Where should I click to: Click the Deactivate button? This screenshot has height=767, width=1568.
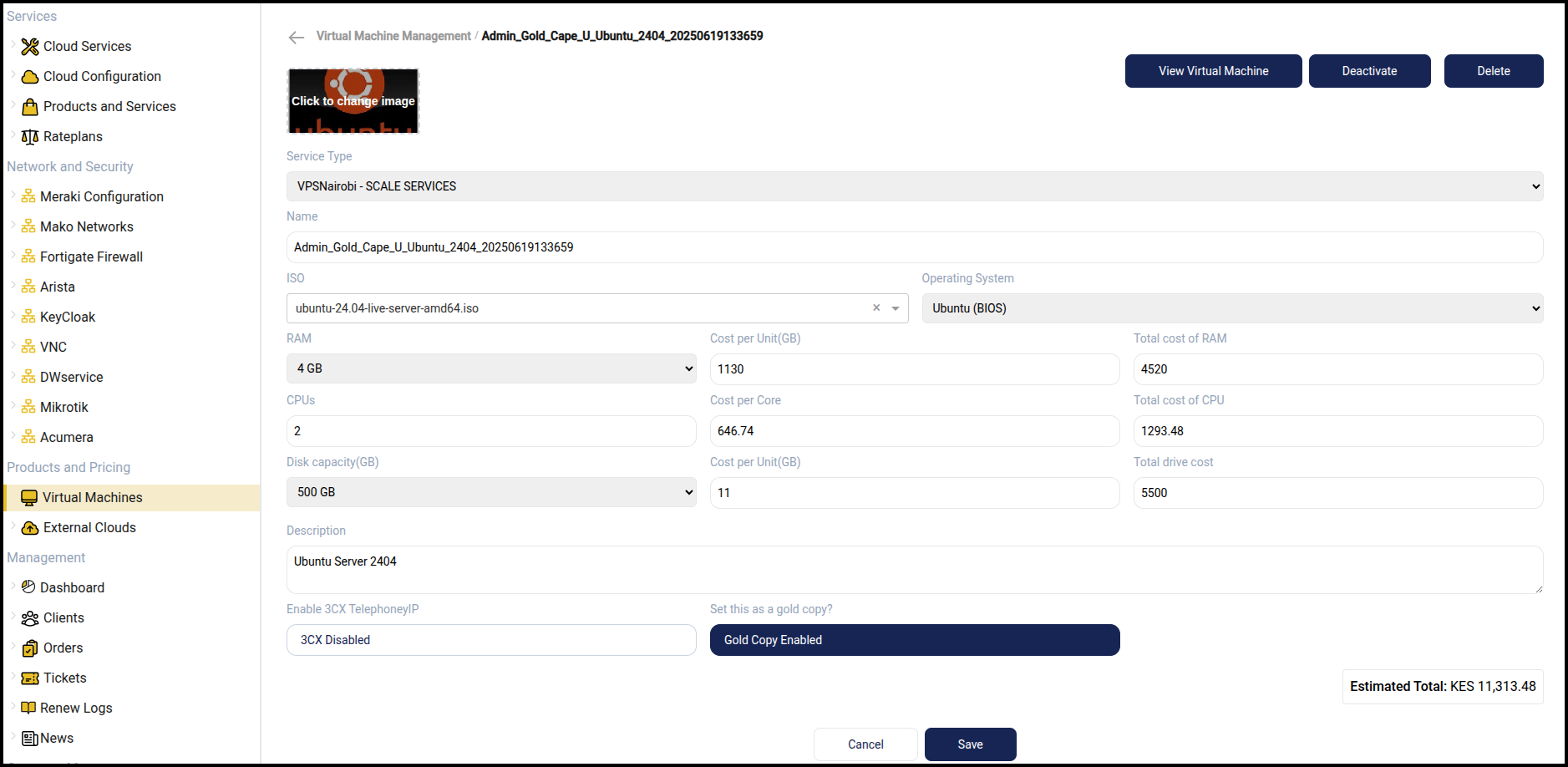(1369, 71)
